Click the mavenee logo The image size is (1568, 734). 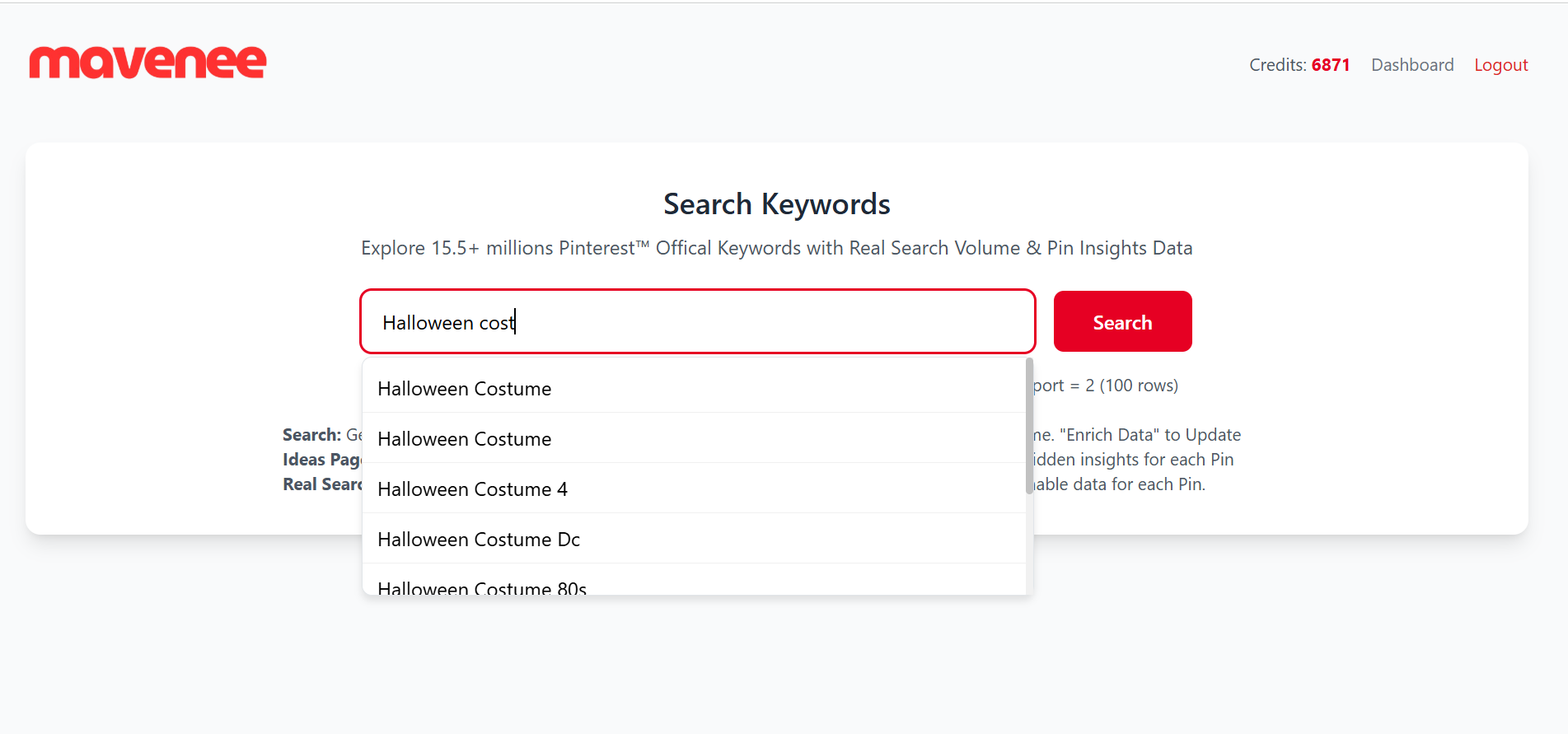148,63
